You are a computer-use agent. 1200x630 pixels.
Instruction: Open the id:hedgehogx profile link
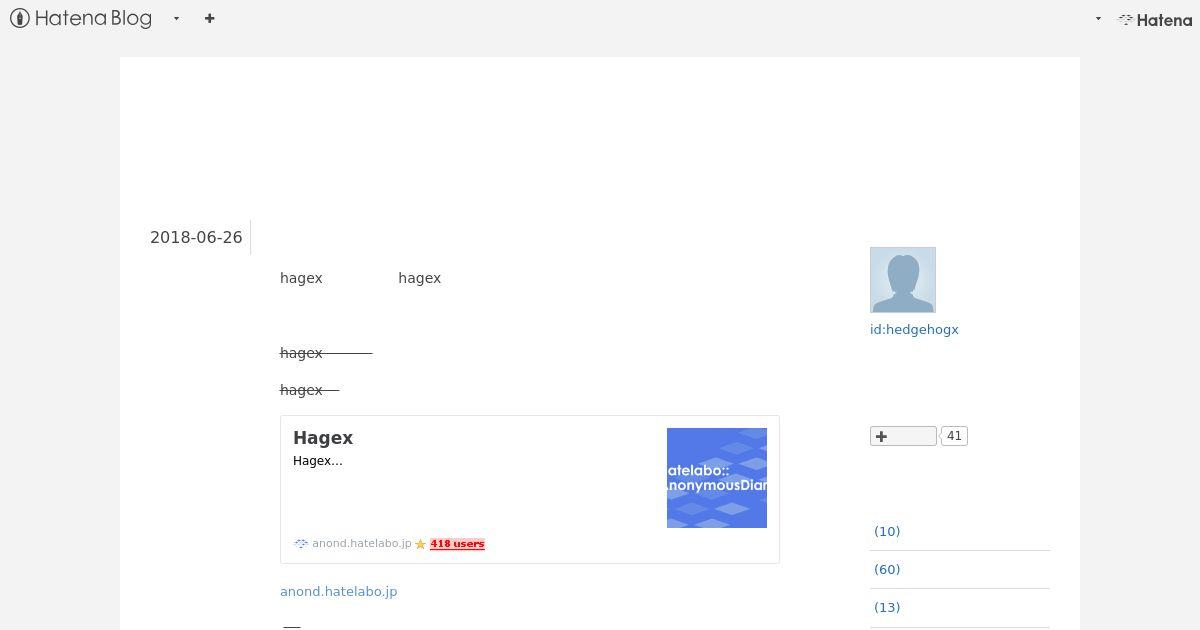click(914, 329)
